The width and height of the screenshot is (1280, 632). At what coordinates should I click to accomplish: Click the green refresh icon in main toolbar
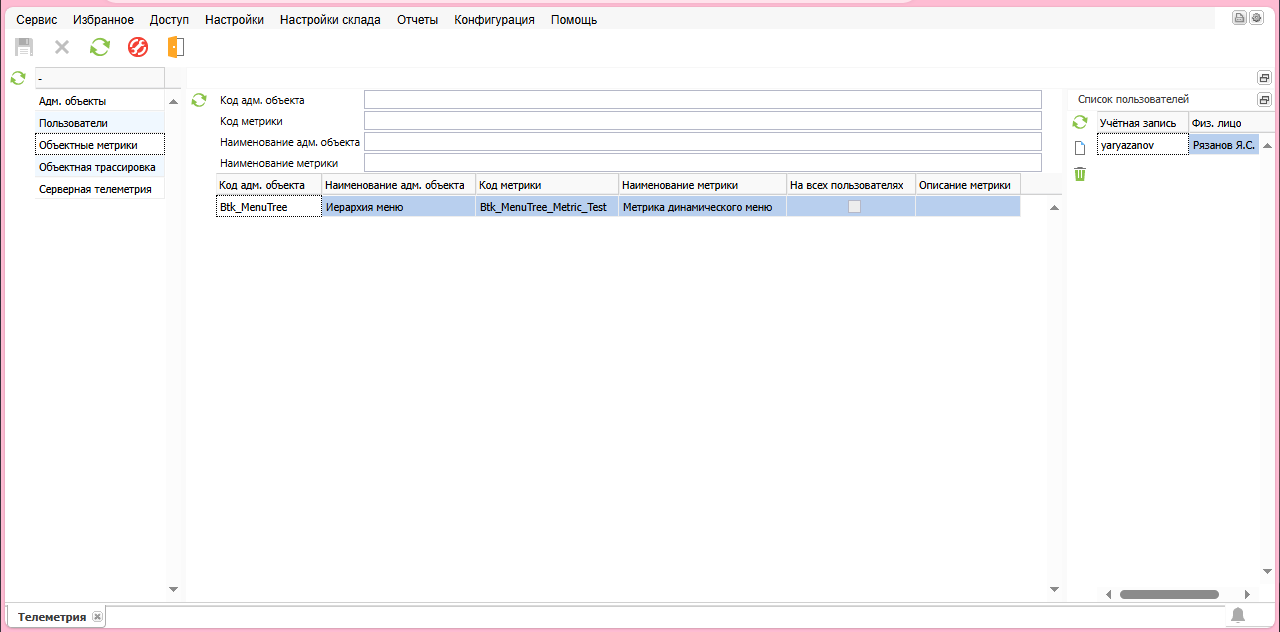click(100, 47)
